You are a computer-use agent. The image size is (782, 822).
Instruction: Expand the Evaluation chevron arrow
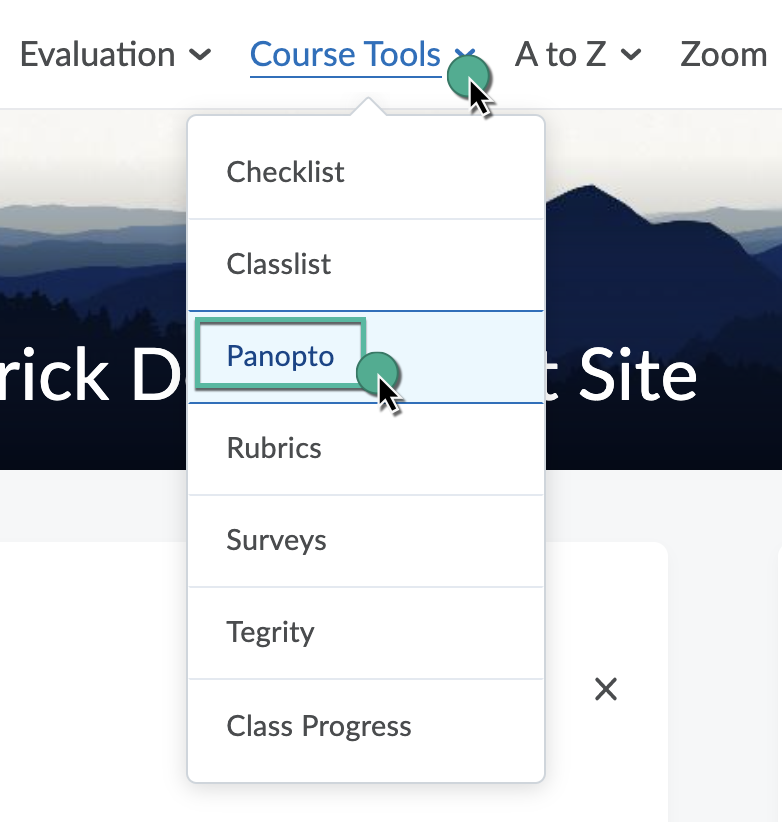200,54
